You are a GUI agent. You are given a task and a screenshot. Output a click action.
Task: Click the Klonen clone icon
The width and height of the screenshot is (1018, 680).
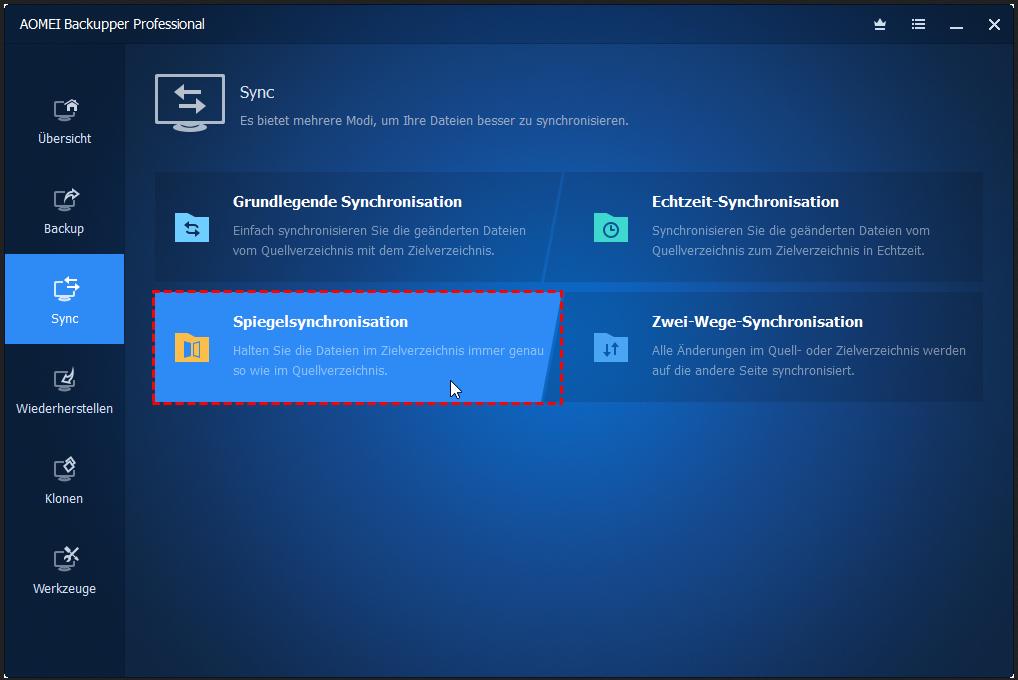coord(65,469)
